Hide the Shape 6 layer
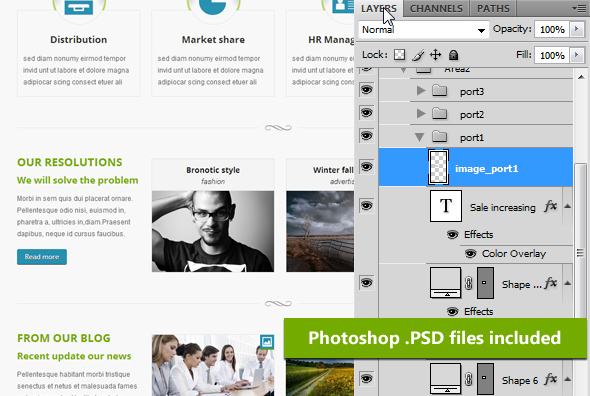This screenshot has width=590, height=396. (366, 378)
